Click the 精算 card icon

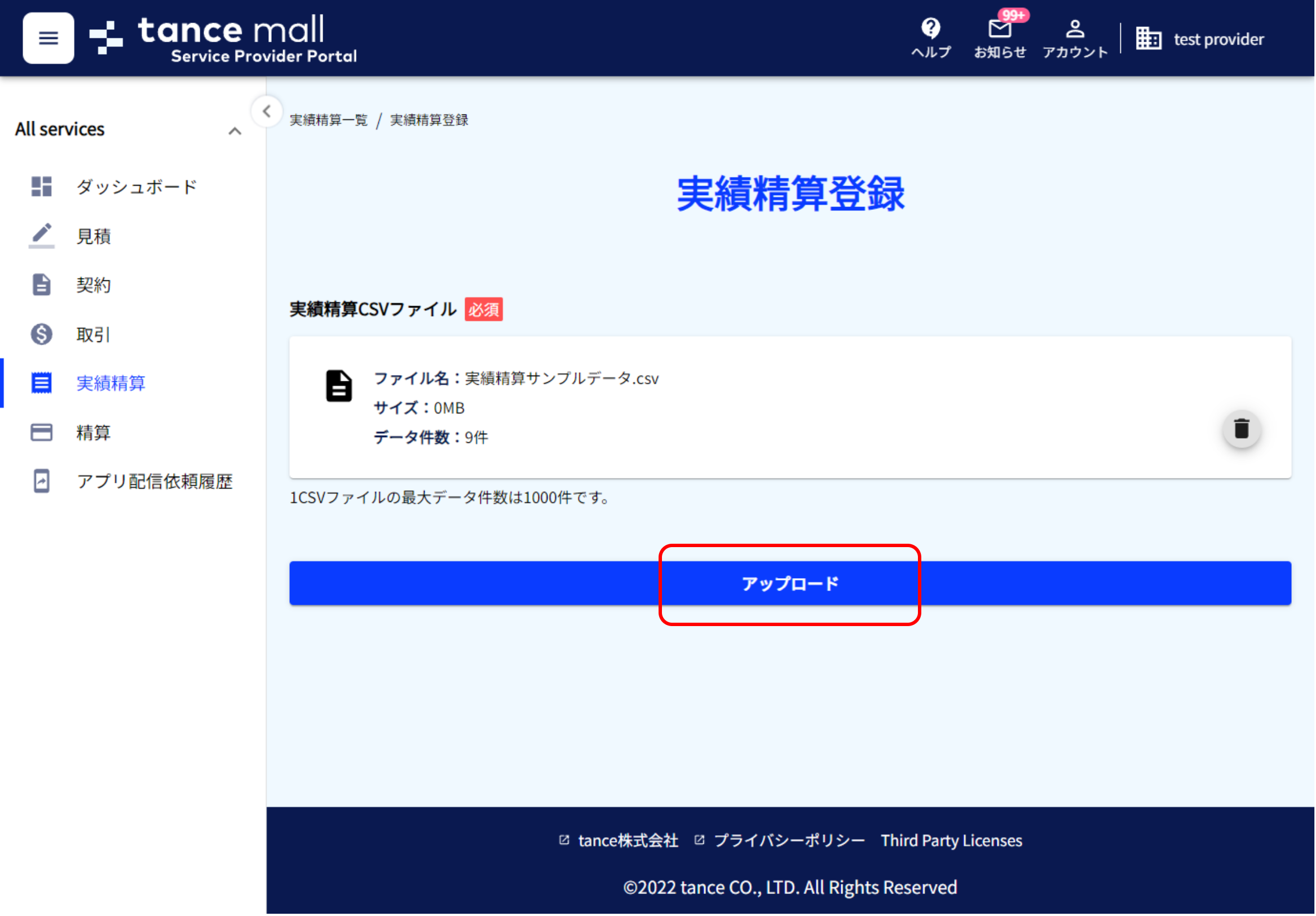tap(41, 432)
